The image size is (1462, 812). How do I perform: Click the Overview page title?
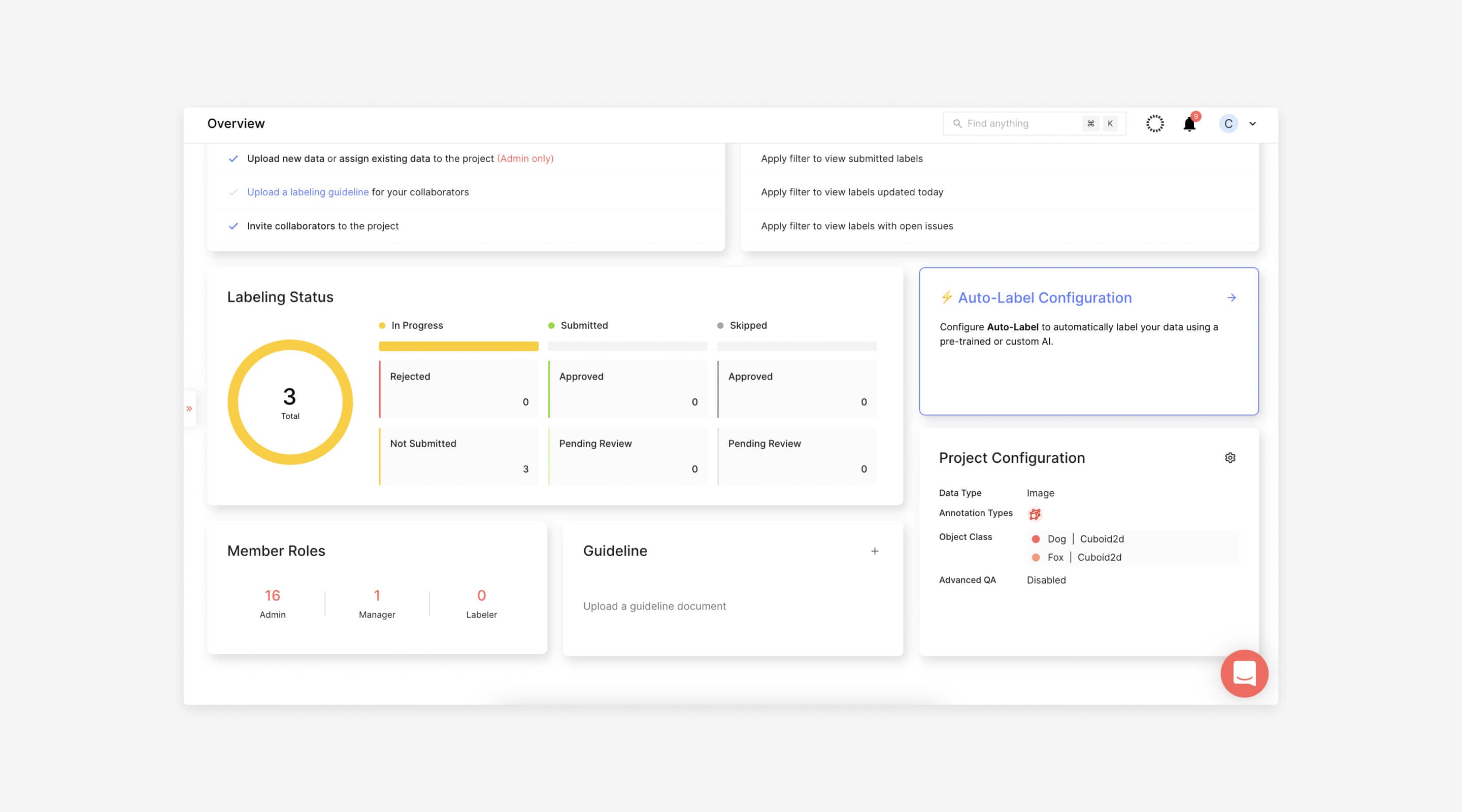point(236,124)
